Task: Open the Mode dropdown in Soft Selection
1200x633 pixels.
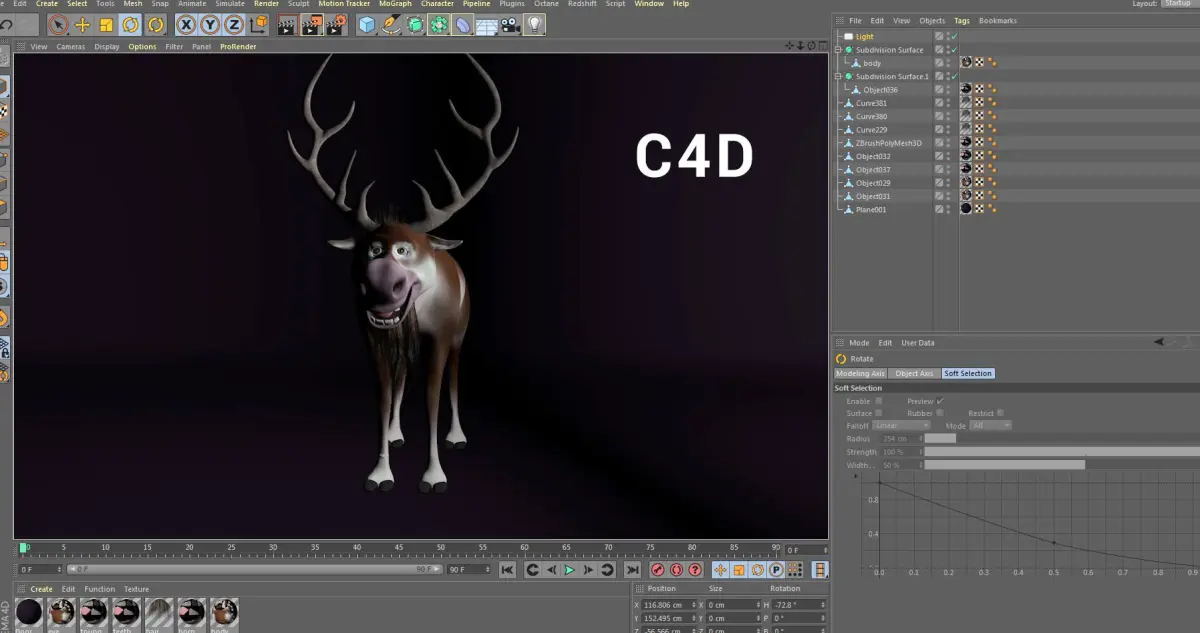Action: 991,425
